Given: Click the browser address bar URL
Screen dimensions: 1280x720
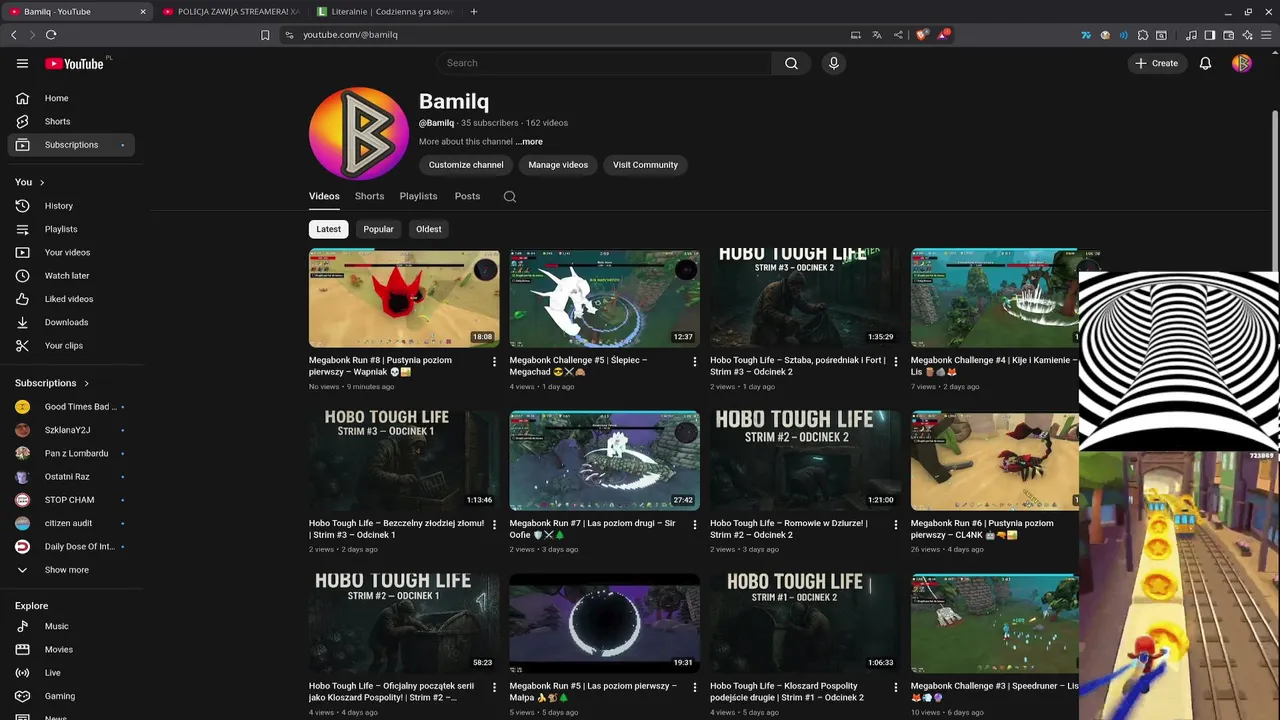Looking at the screenshot, I should tap(350, 35).
